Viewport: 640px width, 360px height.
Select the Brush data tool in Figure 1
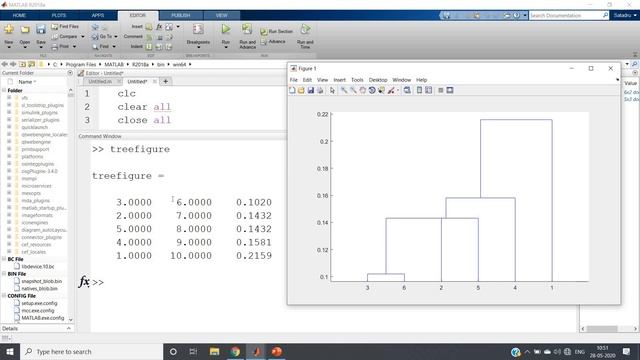[391, 90]
